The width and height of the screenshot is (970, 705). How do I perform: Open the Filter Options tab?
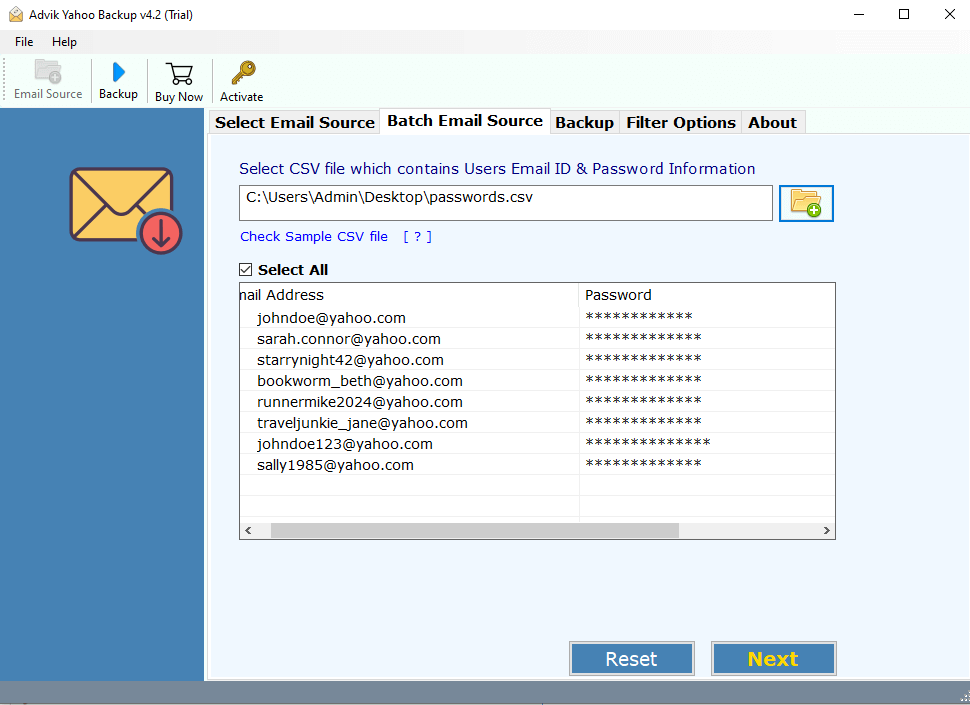680,122
